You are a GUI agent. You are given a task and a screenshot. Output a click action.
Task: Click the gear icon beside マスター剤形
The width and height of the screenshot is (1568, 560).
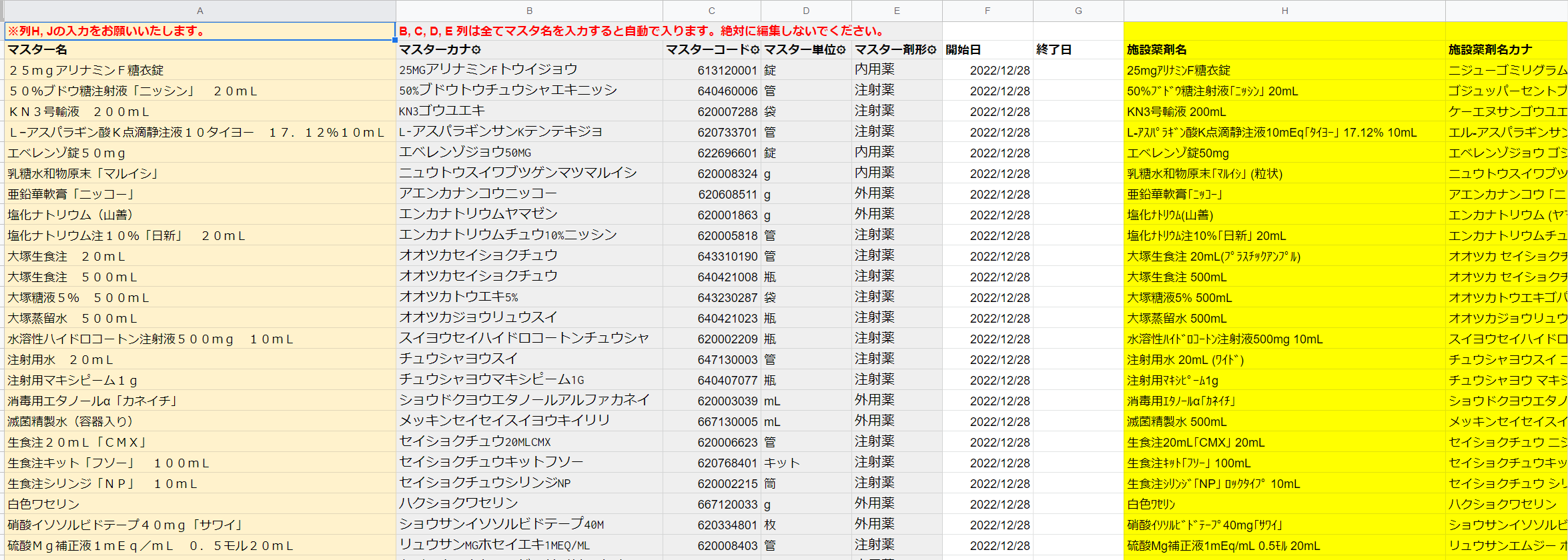[932, 50]
